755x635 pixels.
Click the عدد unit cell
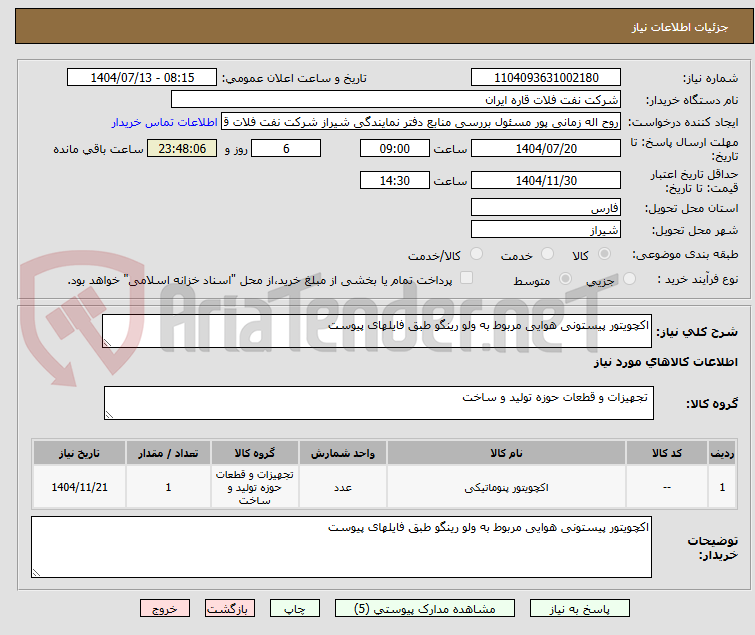pyautogui.click(x=342, y=487)
